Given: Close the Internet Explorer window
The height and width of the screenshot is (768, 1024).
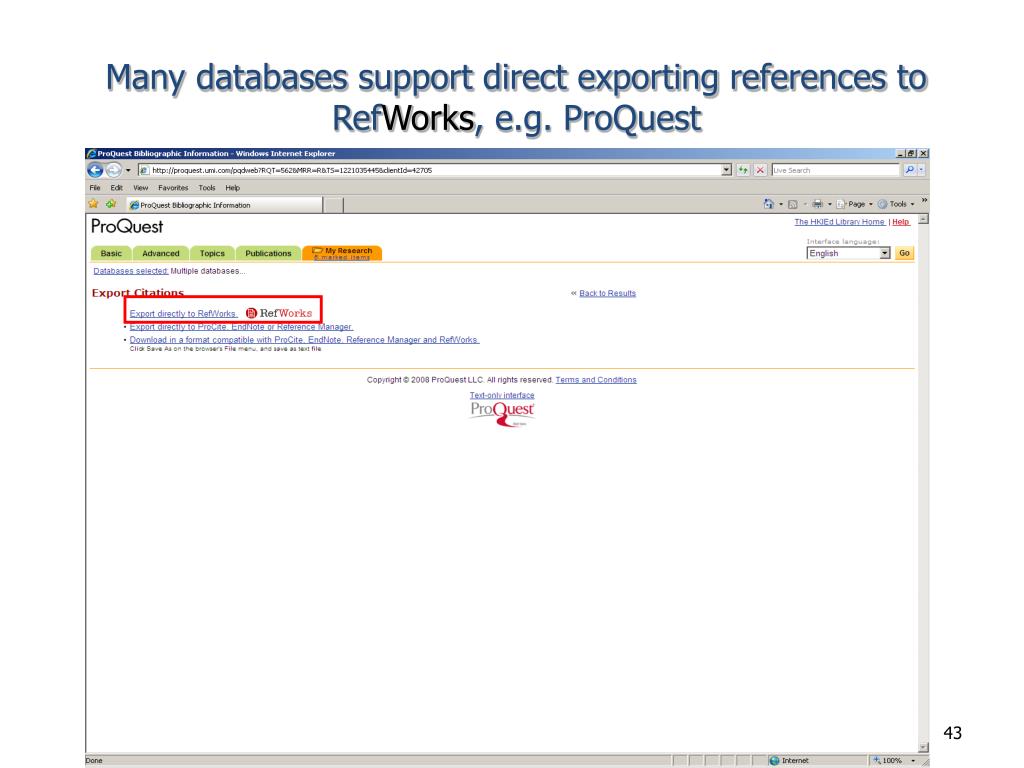Looking at the screenshot, I should 923,153.
